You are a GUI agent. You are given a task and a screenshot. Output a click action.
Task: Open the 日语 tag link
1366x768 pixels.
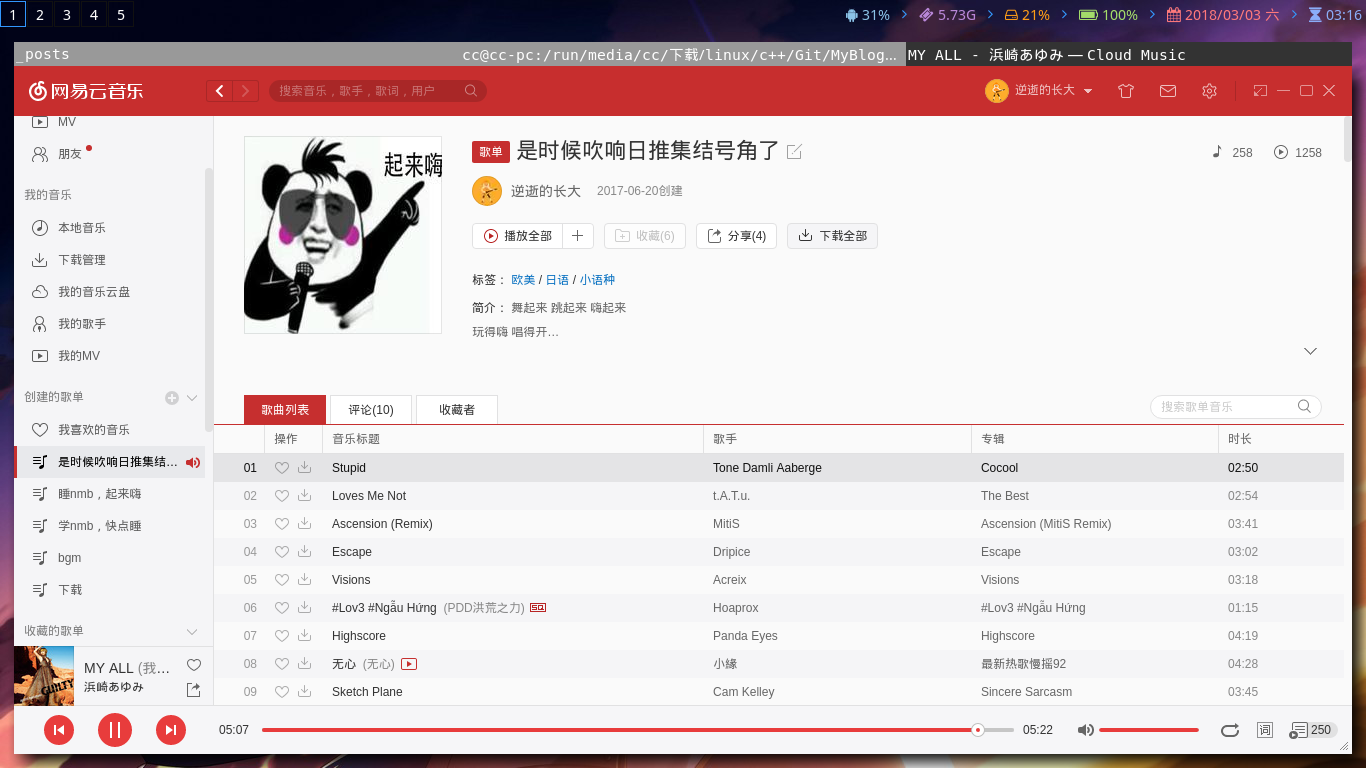(x=557, y=280)
